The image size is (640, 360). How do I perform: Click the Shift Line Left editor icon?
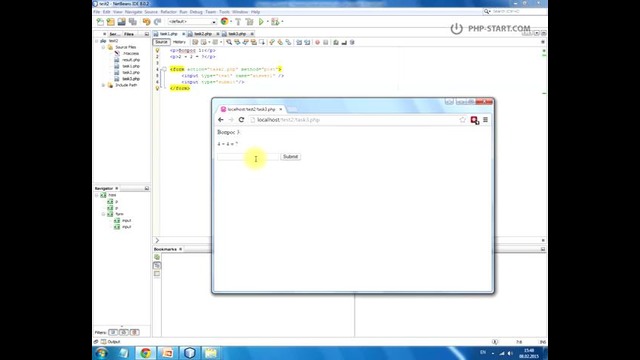click(299, 42)
